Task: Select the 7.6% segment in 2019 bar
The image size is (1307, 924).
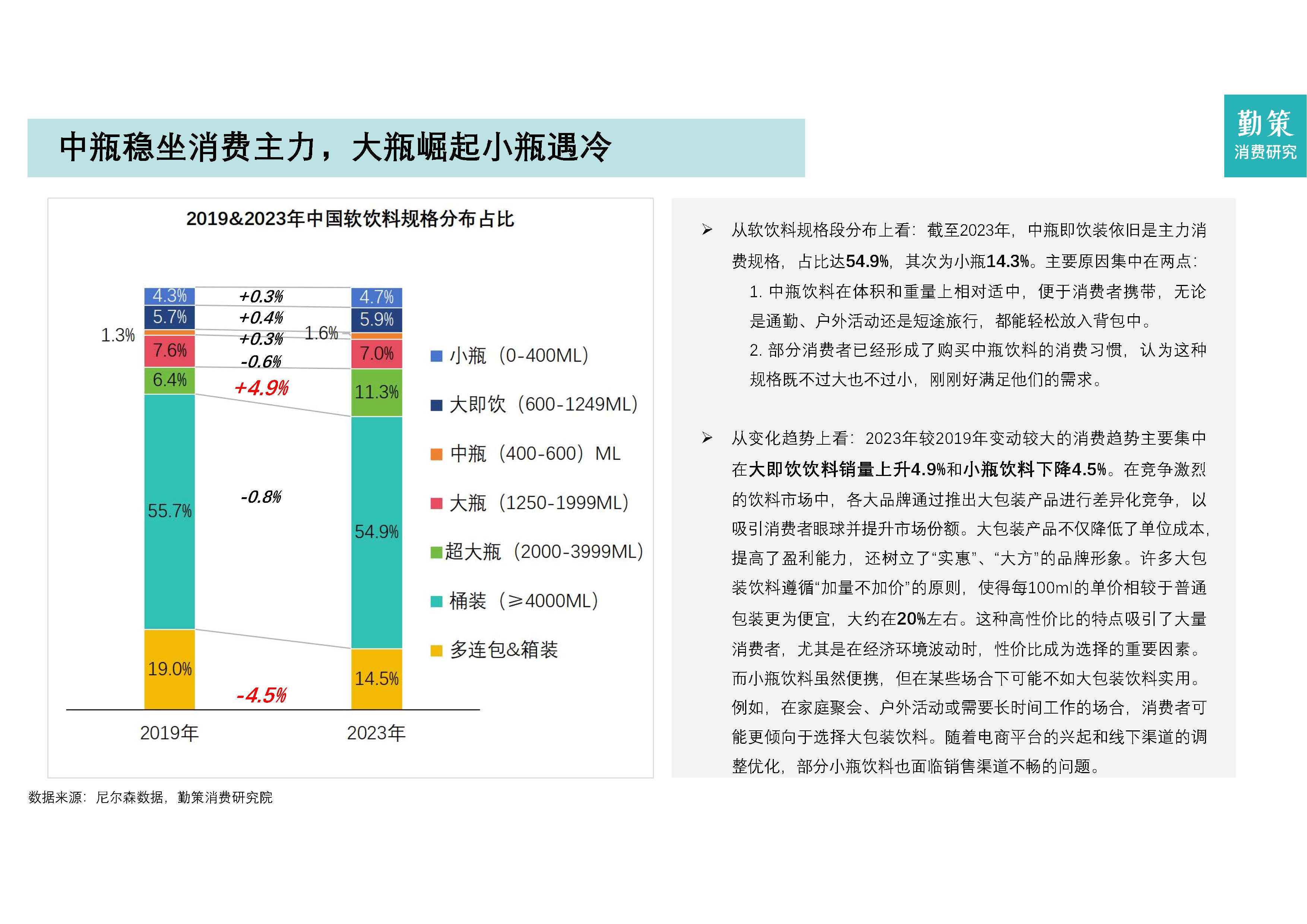Action: point(170,350)
